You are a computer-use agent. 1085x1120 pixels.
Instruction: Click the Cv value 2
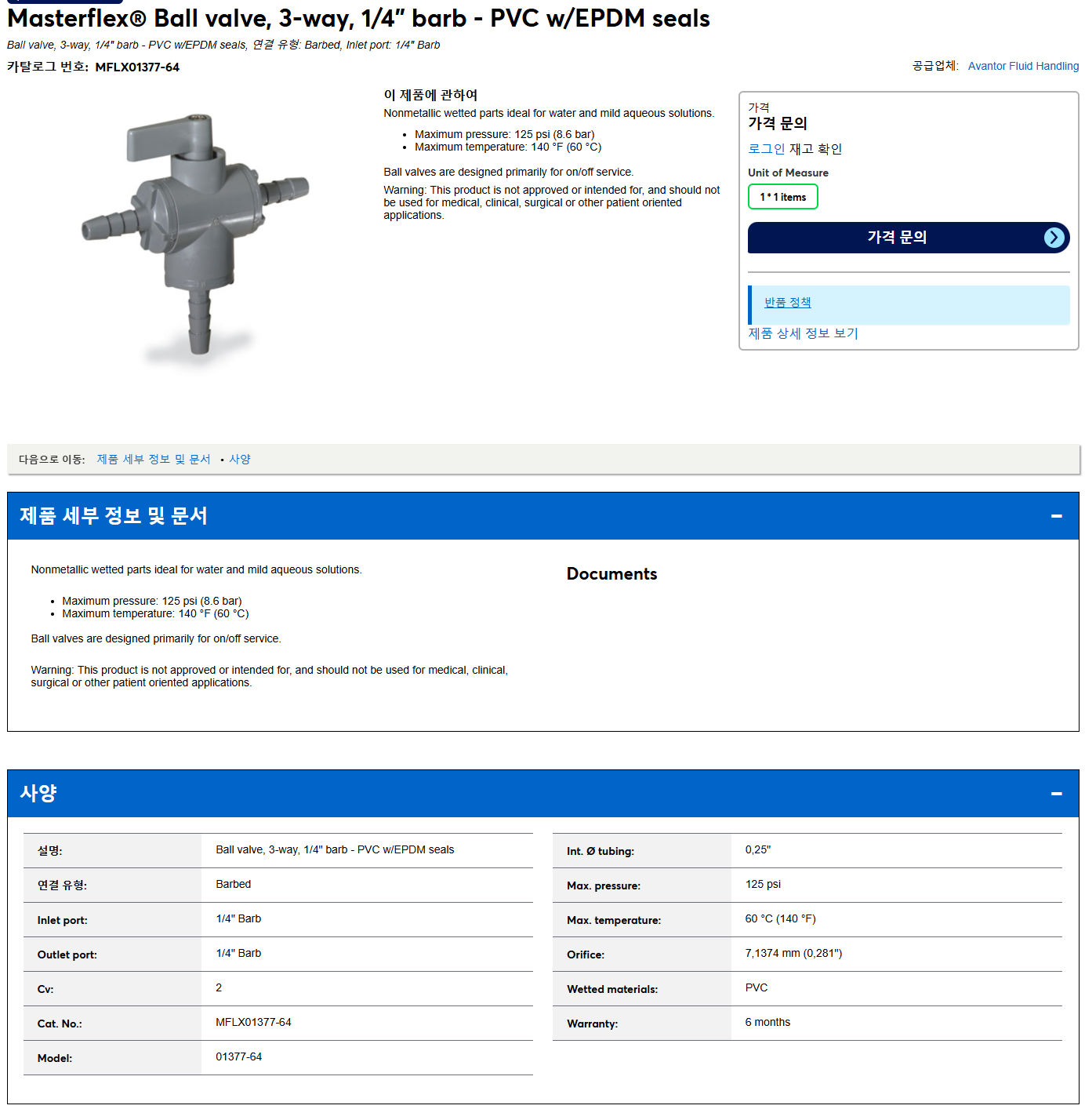(x=219, y=988)
